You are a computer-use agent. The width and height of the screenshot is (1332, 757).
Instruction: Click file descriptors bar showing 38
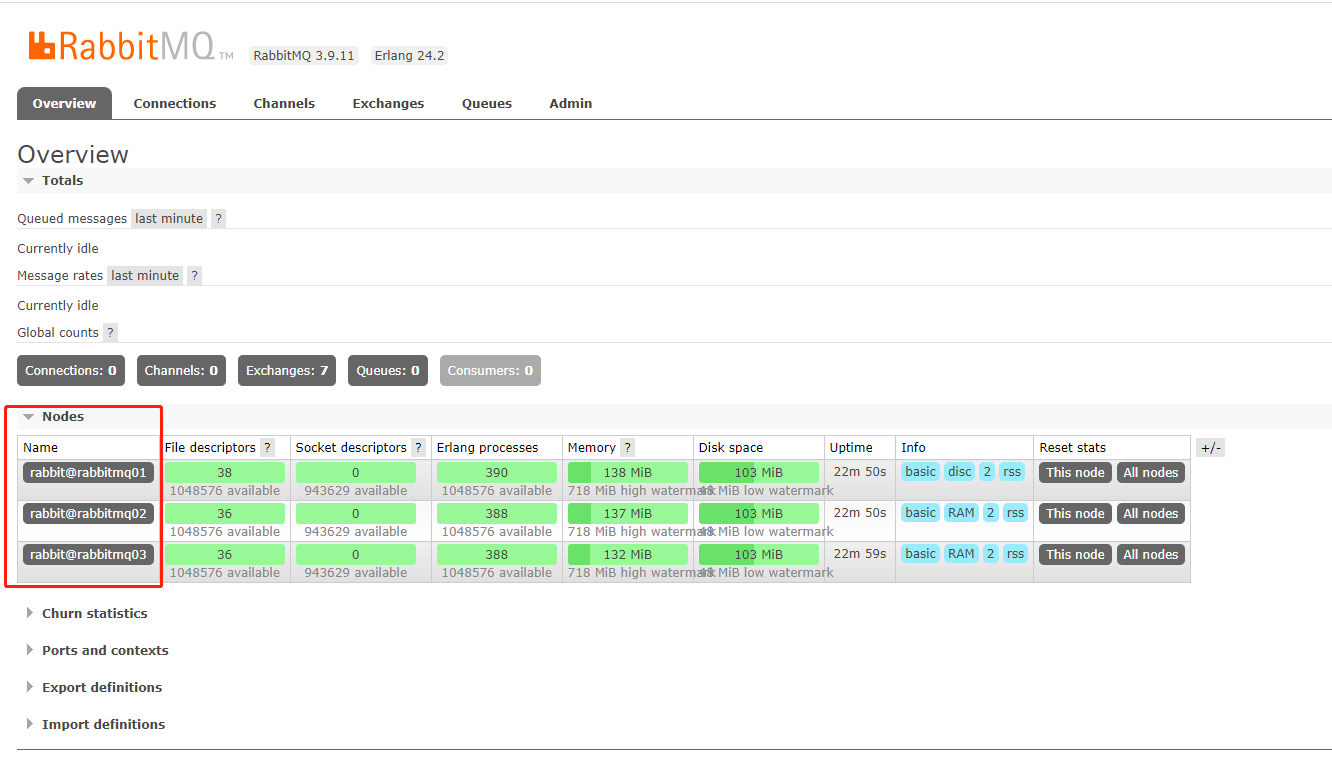point(225,473)
